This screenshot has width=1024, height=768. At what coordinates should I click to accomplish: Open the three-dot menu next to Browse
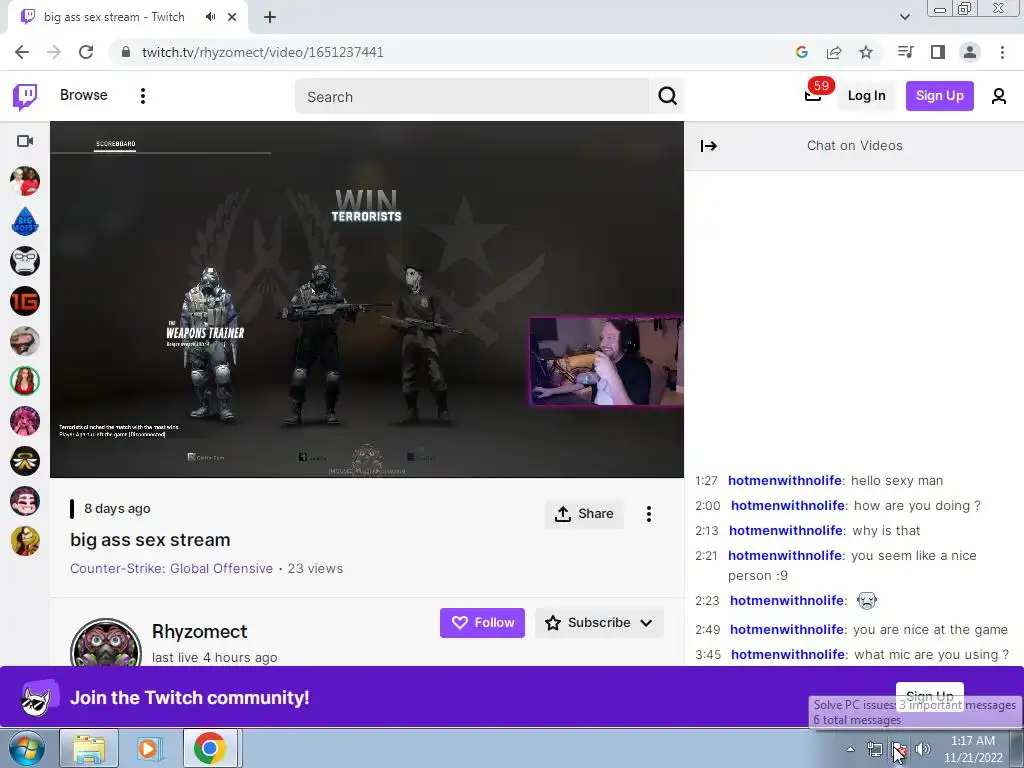(142, 96)
